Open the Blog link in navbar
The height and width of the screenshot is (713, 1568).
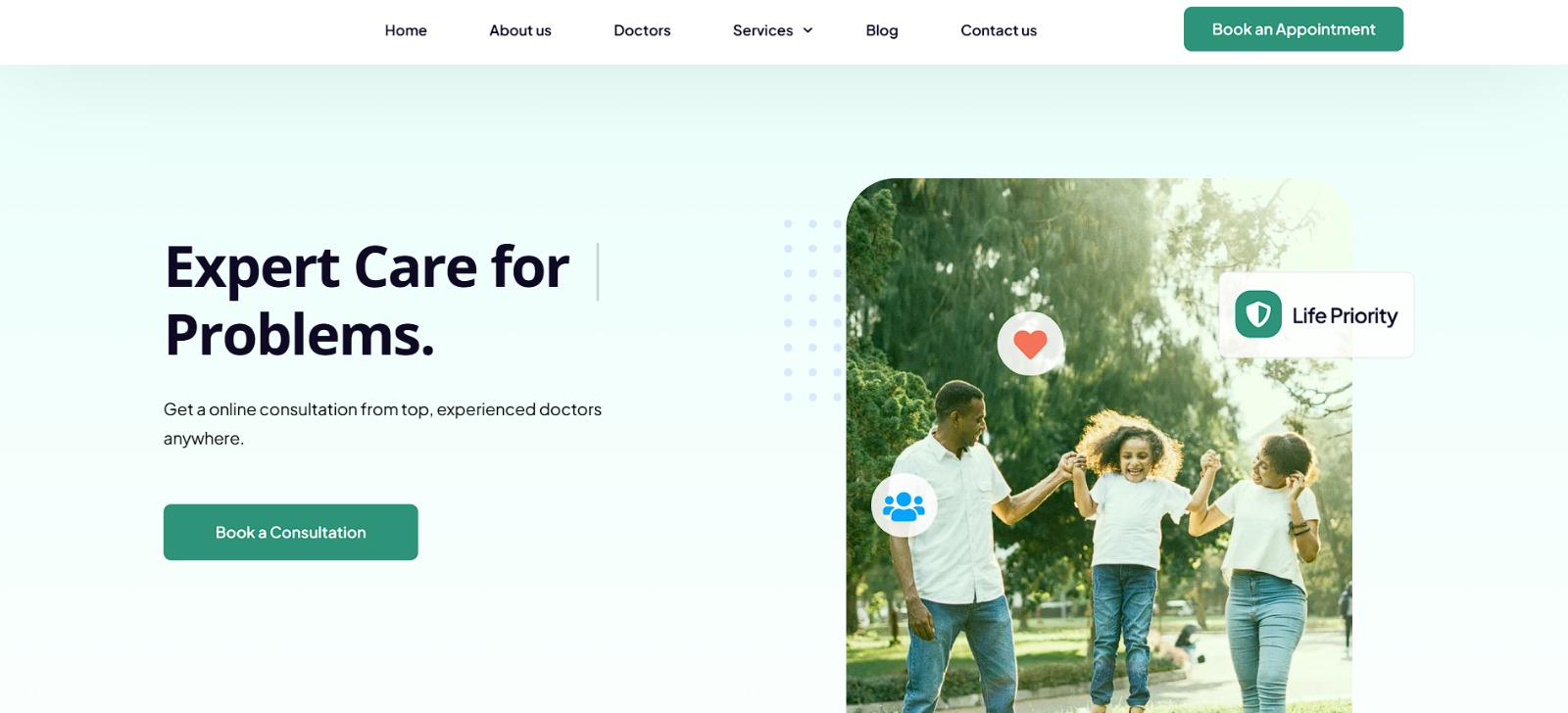tap(882, 30)
